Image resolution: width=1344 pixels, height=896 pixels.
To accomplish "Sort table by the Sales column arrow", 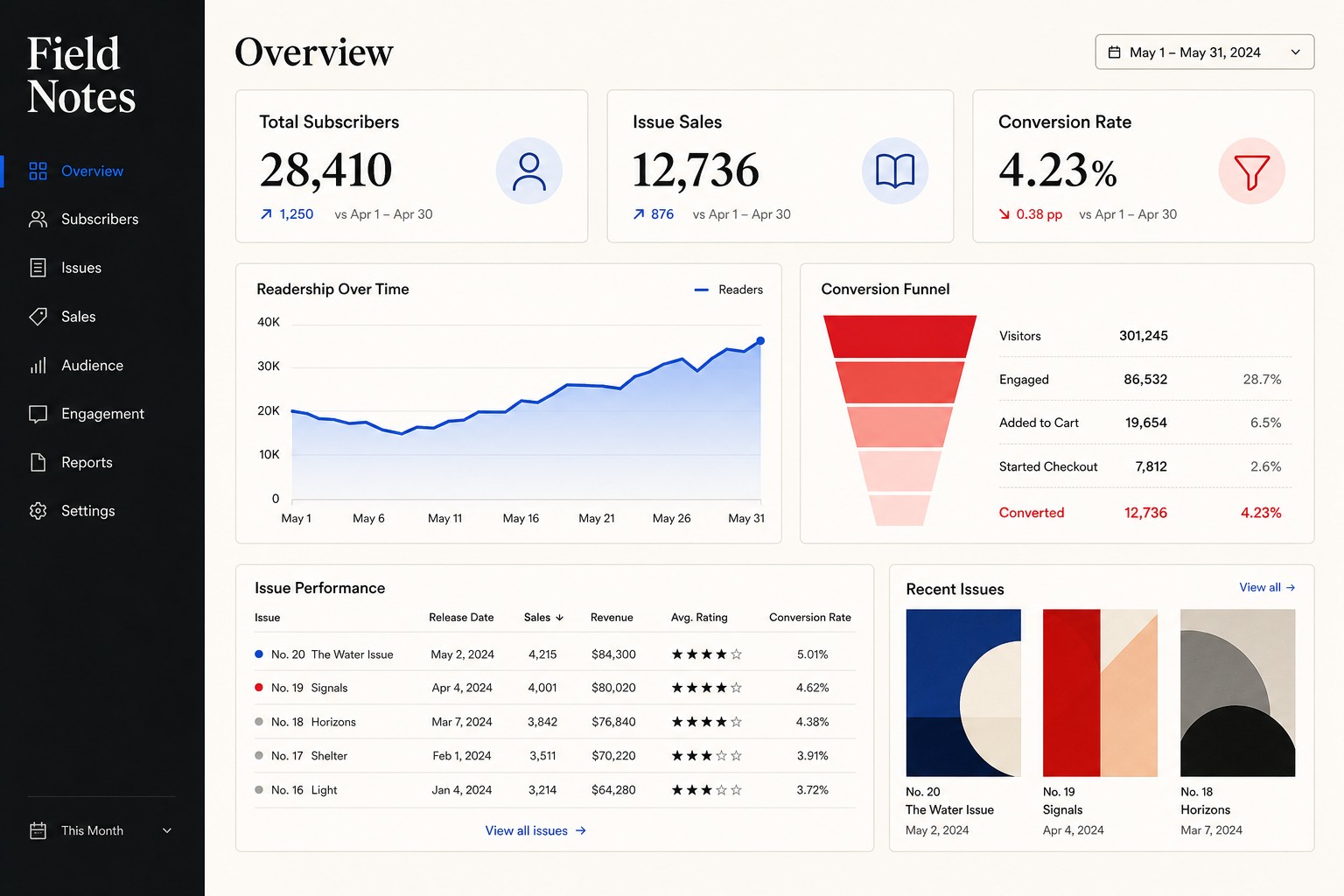I will 560,618.
